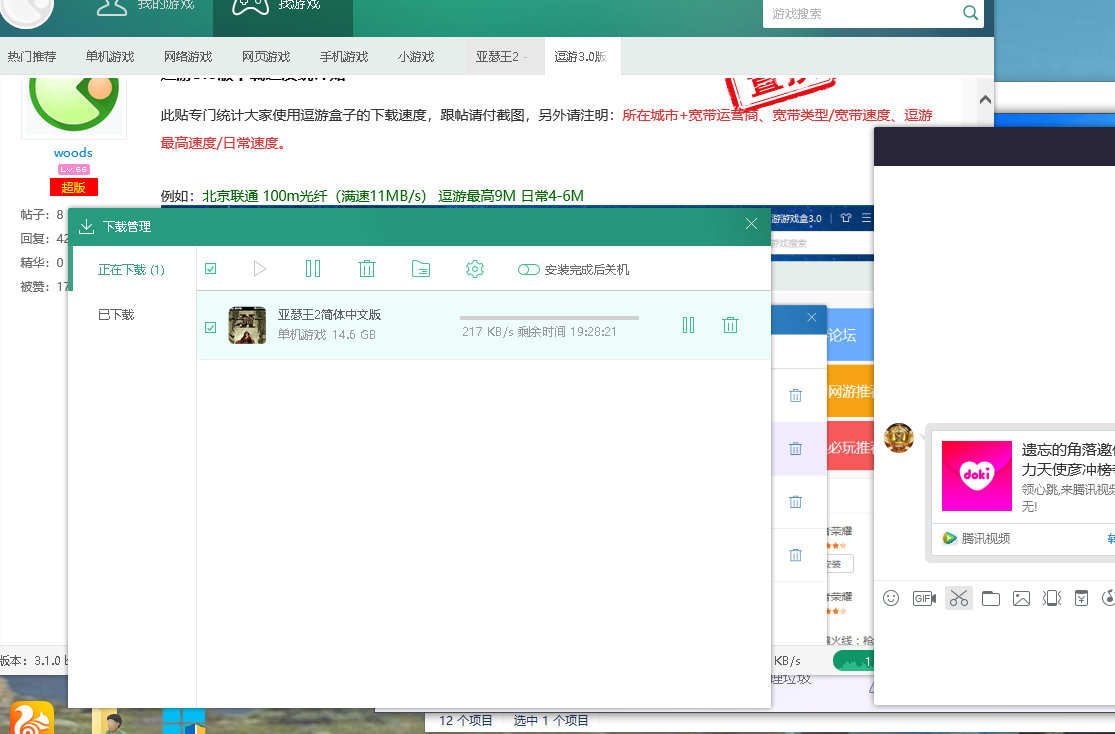Open download folder with the toolbar folder icon

coord(421,269)
